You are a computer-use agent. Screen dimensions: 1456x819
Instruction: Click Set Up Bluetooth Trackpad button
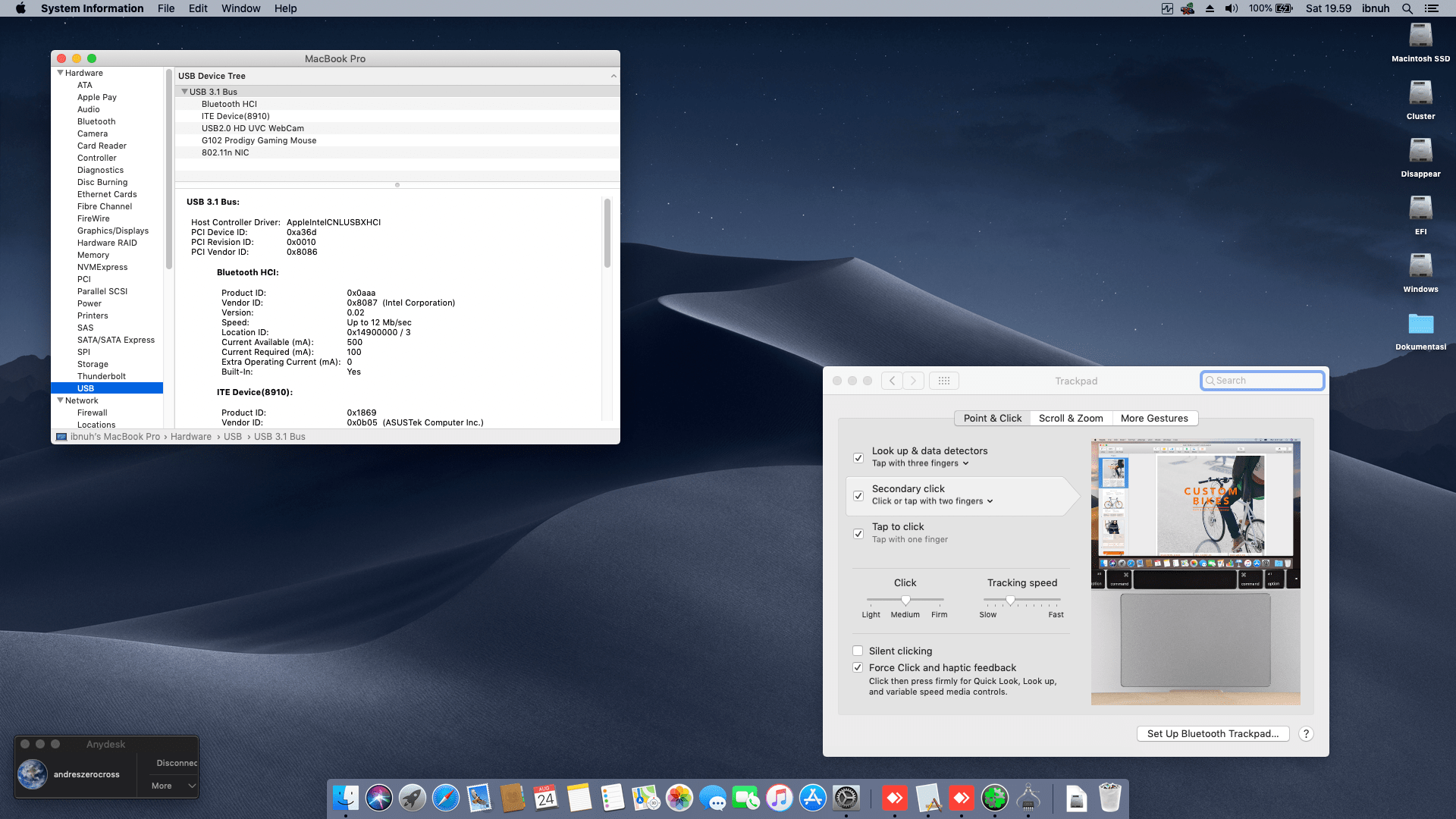[1213, 733]
